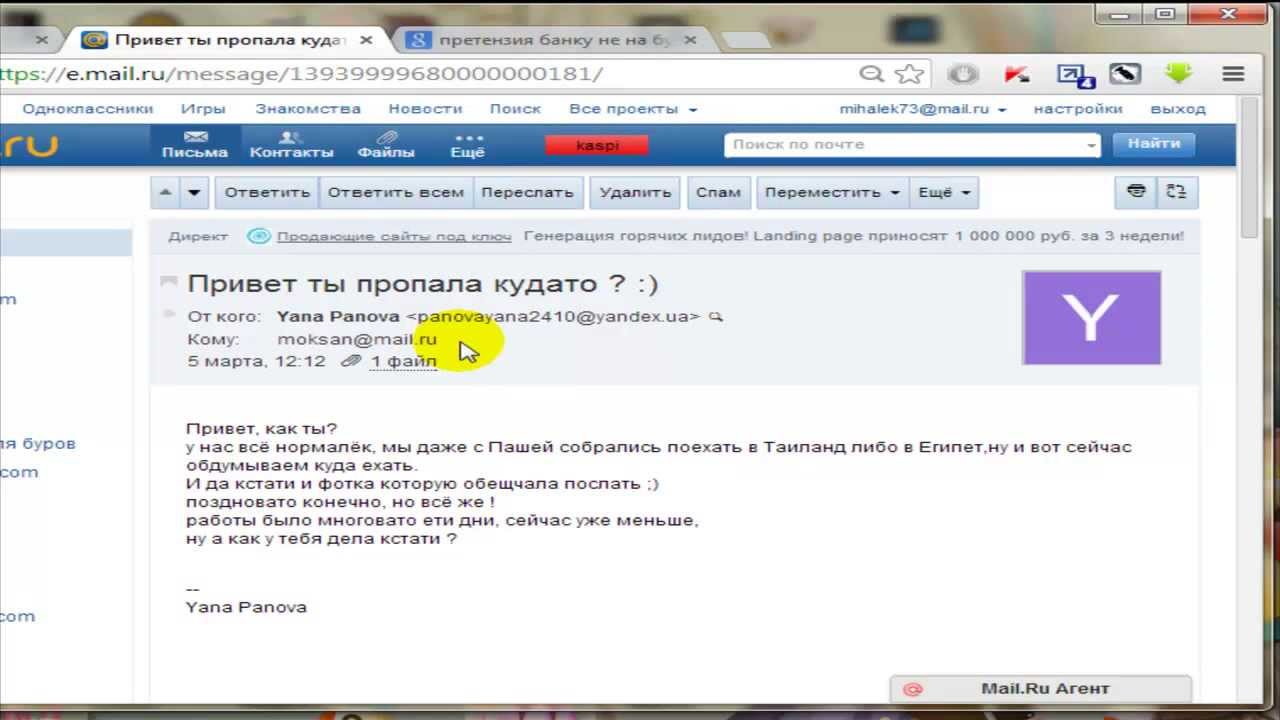Image resolution: width=1280 pixels, height=720 pixels.
Task: Click the Kaspersky red extension icon
Action: (1017, 74)
